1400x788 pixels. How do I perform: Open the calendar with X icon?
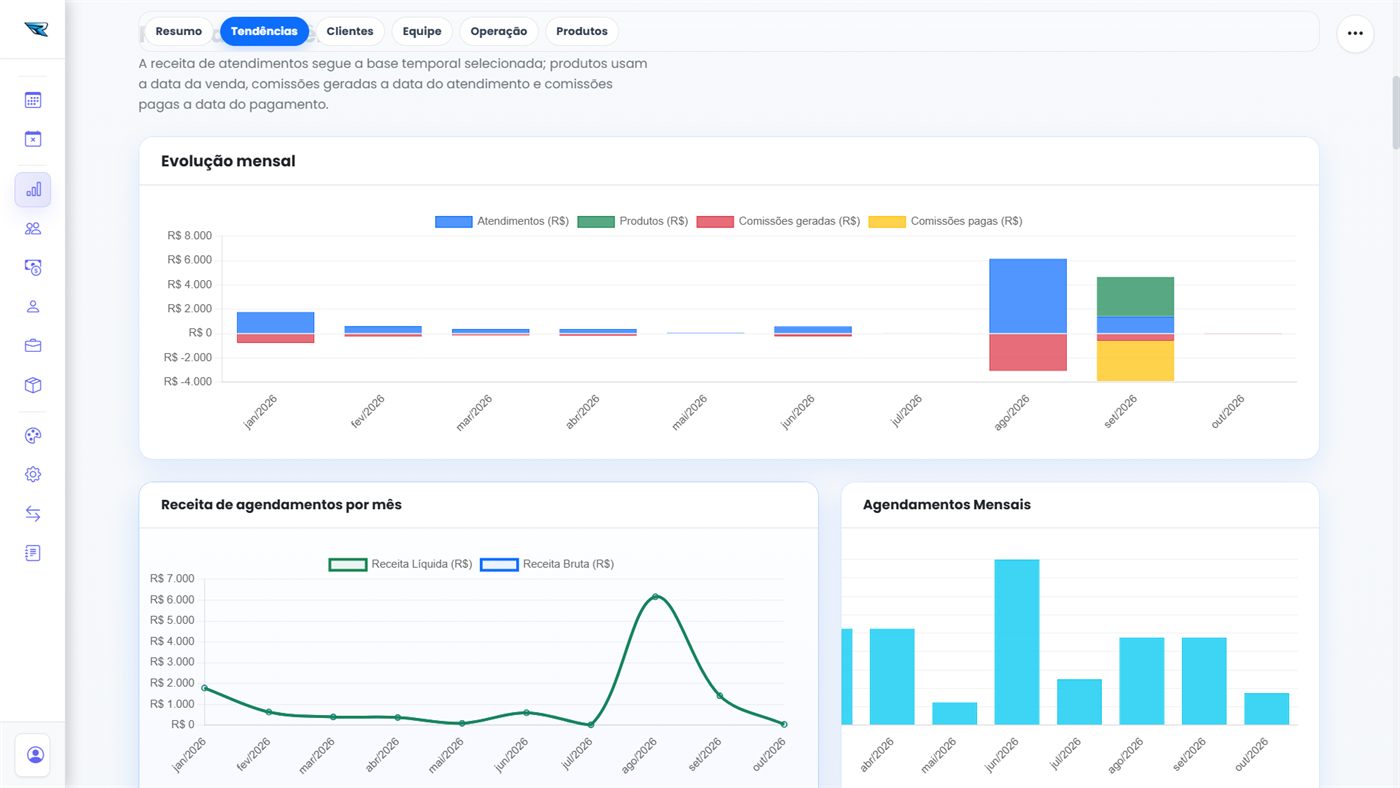[33, 139]
